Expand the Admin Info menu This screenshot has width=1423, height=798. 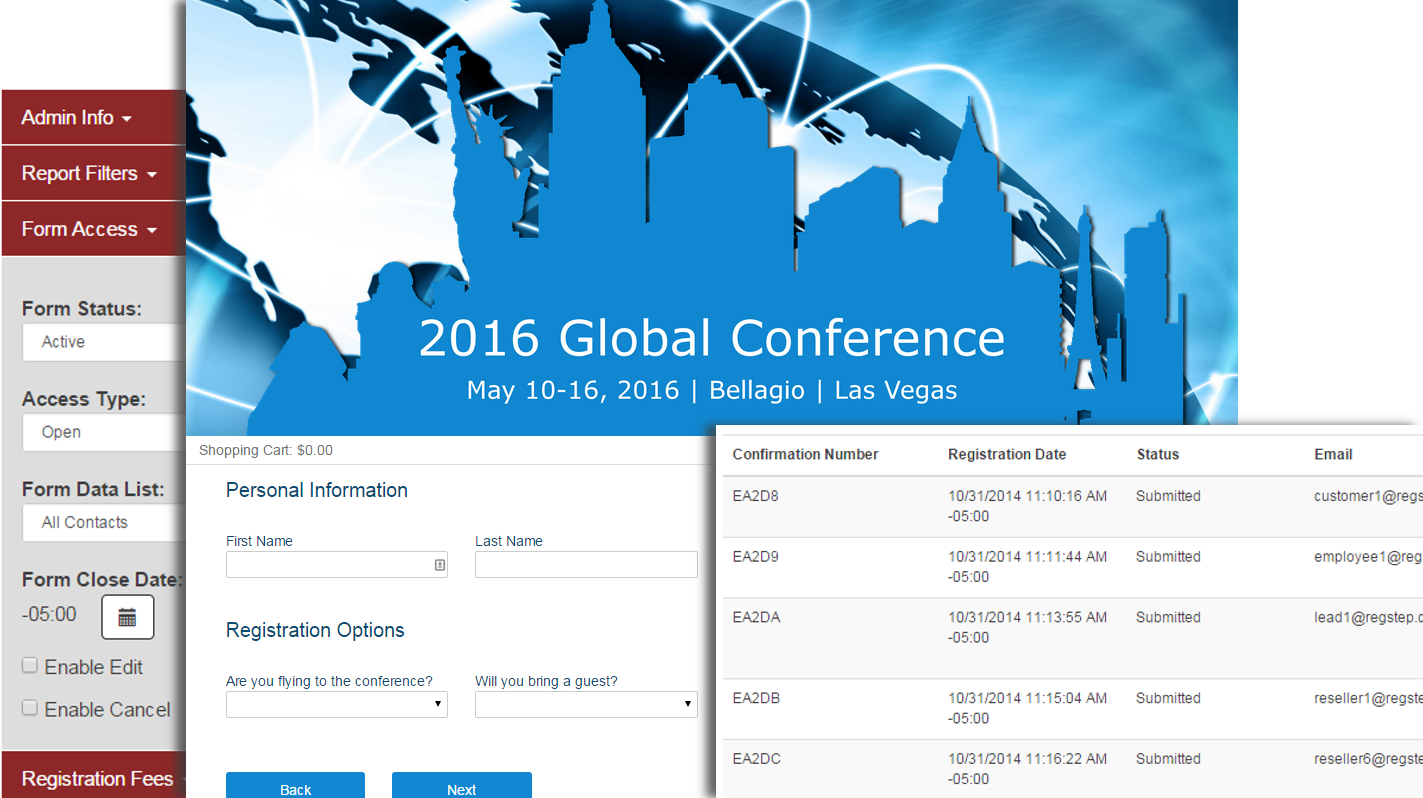[93, 117]
